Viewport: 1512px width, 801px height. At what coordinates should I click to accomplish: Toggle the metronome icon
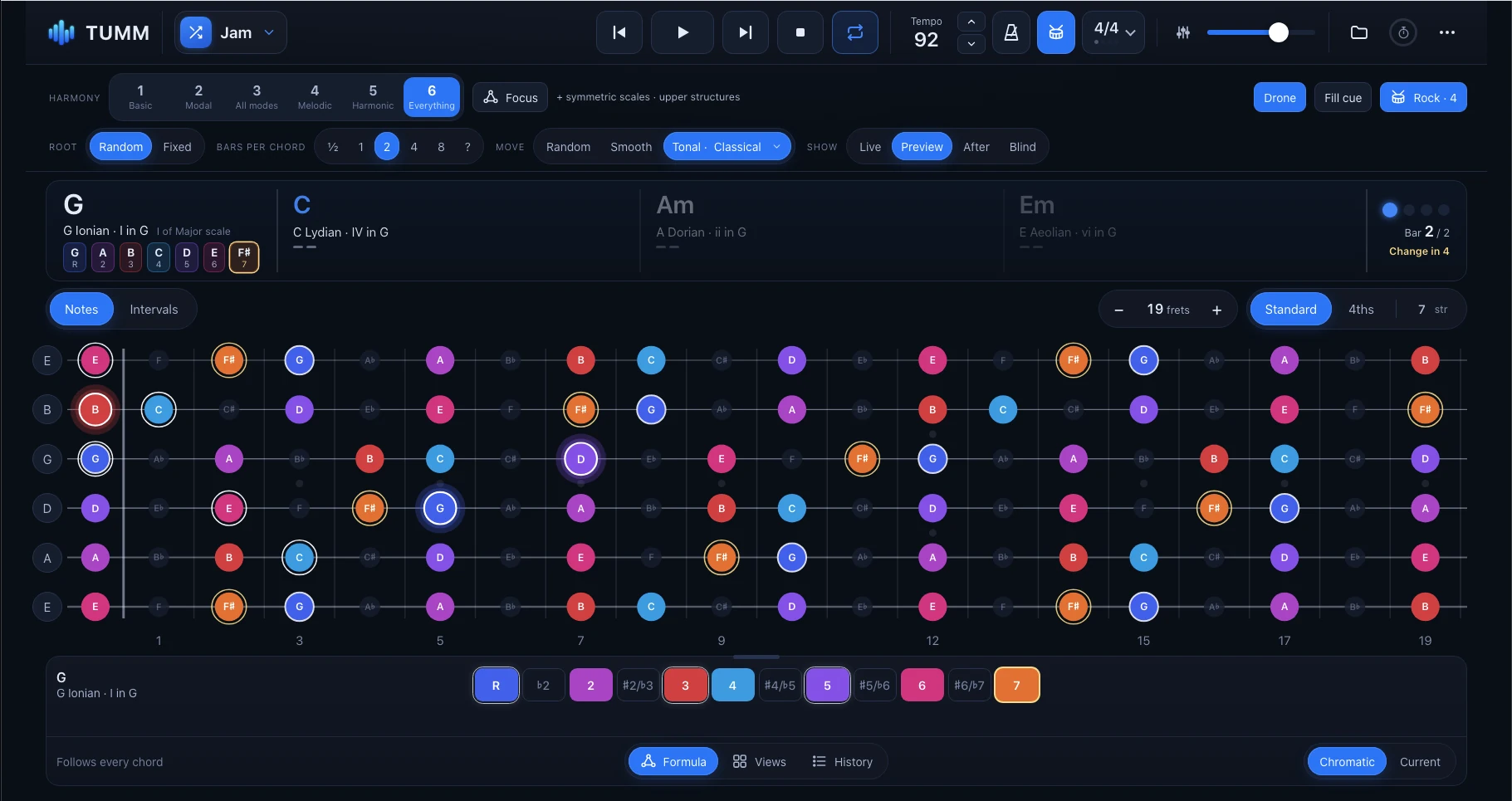[1010, 32]
